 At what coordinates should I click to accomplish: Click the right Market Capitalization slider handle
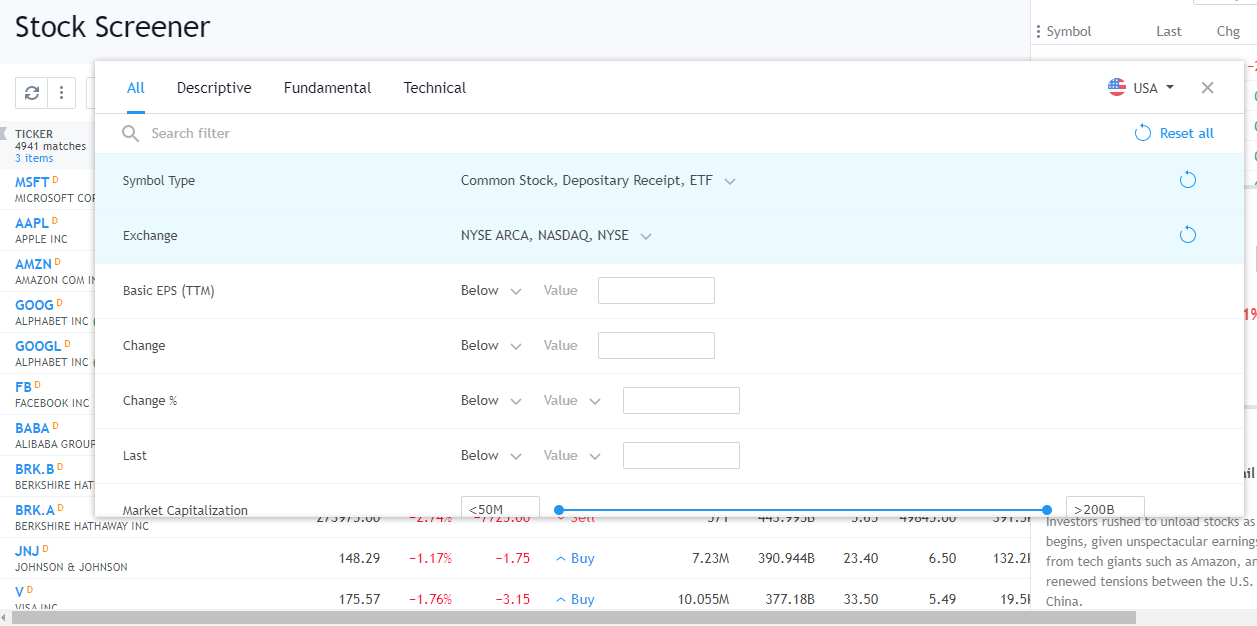pos(1047,510)
